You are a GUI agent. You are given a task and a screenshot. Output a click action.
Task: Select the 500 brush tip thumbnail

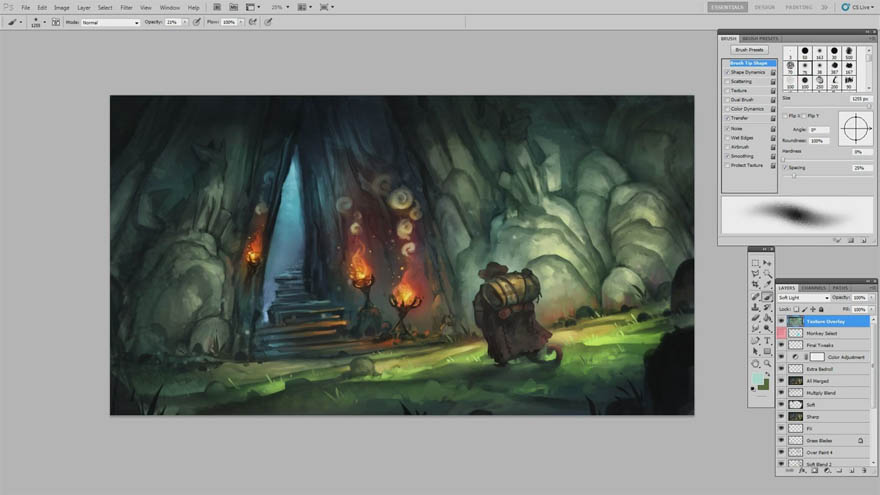point(849,53)
